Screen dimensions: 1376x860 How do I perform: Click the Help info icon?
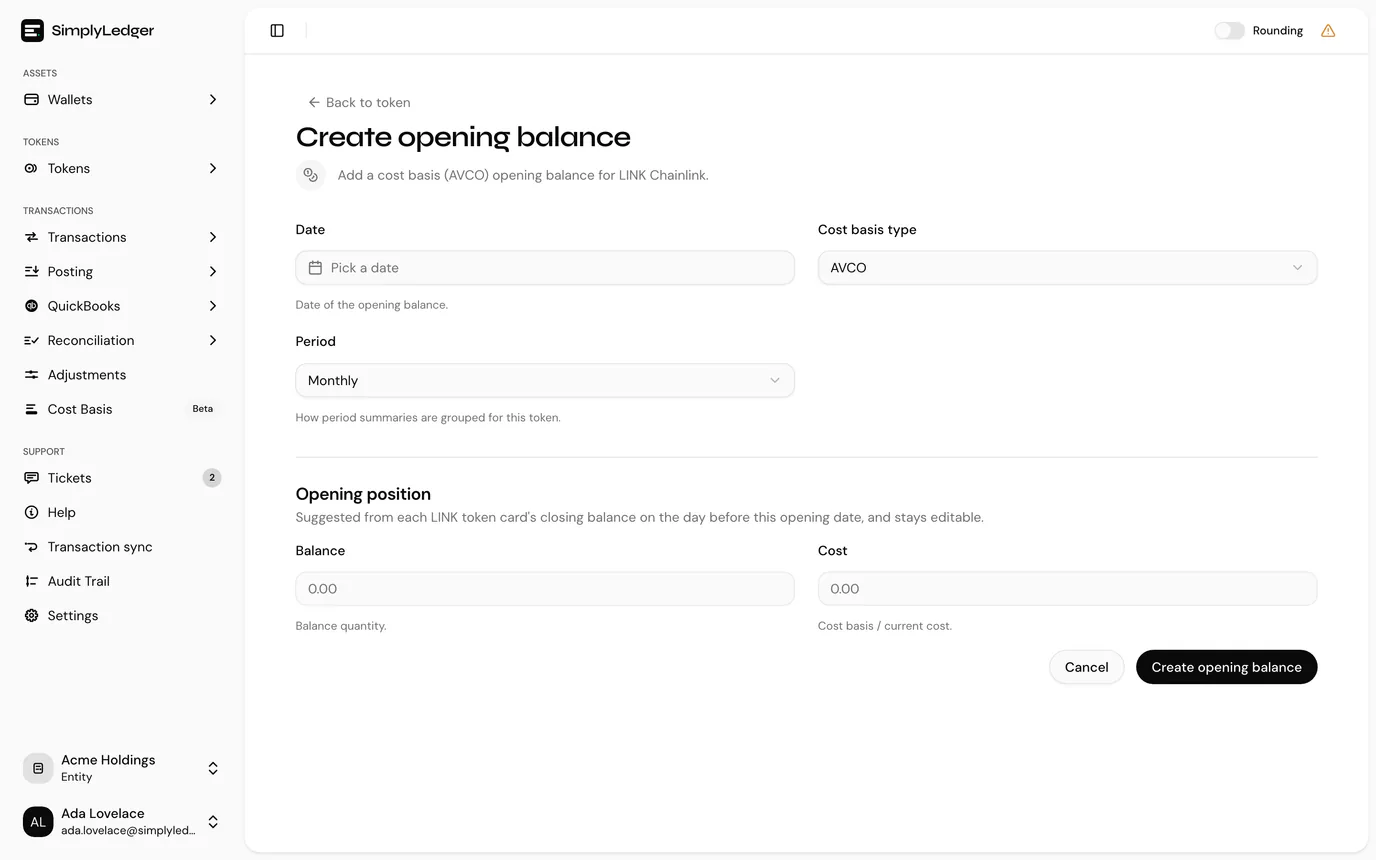31,513
